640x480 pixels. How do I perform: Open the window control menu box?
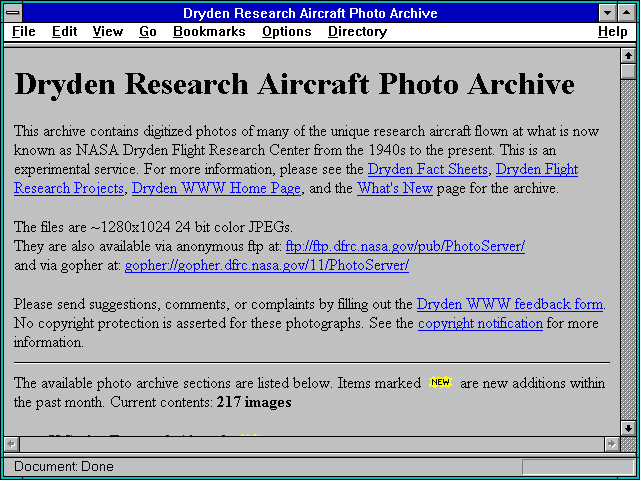(13, 13)
